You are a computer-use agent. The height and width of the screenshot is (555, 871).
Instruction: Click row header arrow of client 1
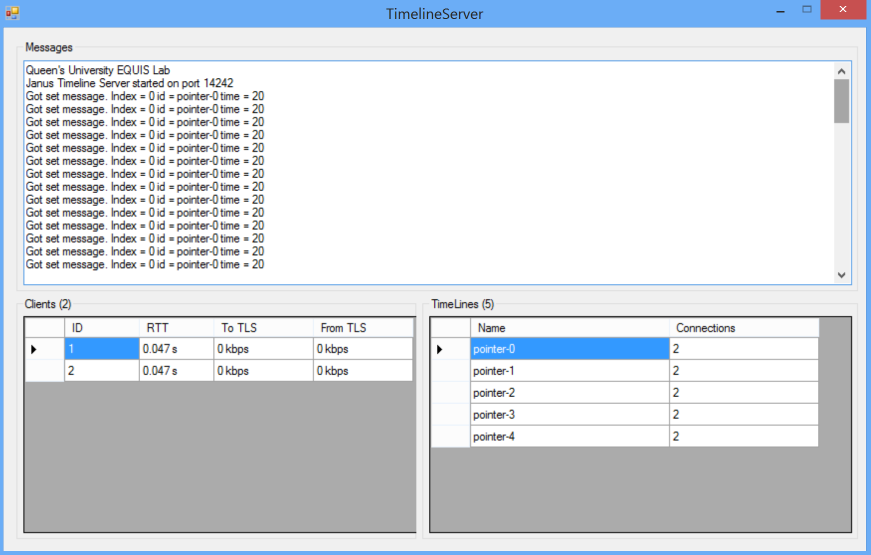coord(44,349)
